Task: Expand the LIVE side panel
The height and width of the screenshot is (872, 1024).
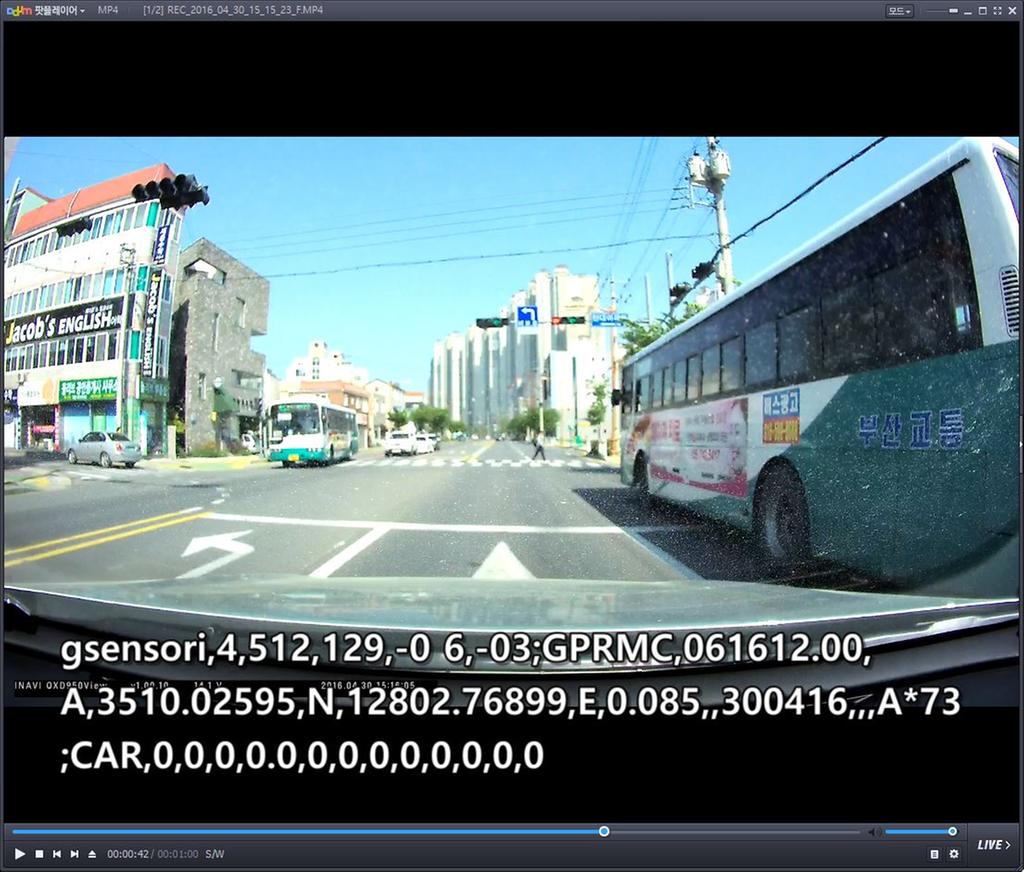Action: pyautogui.click(x=993, y=845)
